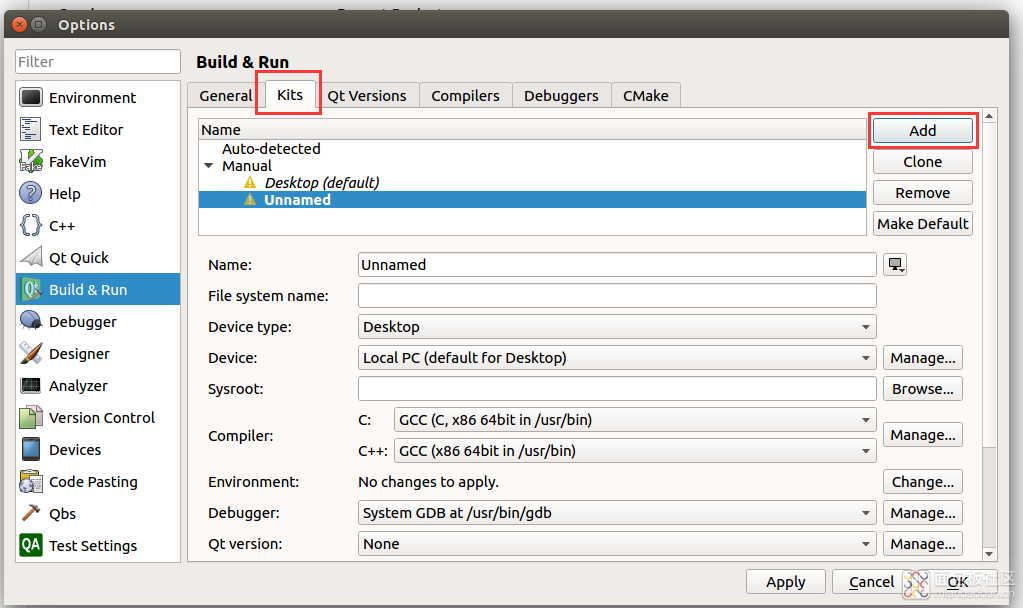Viewport: 1023px width, 608px height.
Task: Click Manage button for Qt version
Action: 923,543
